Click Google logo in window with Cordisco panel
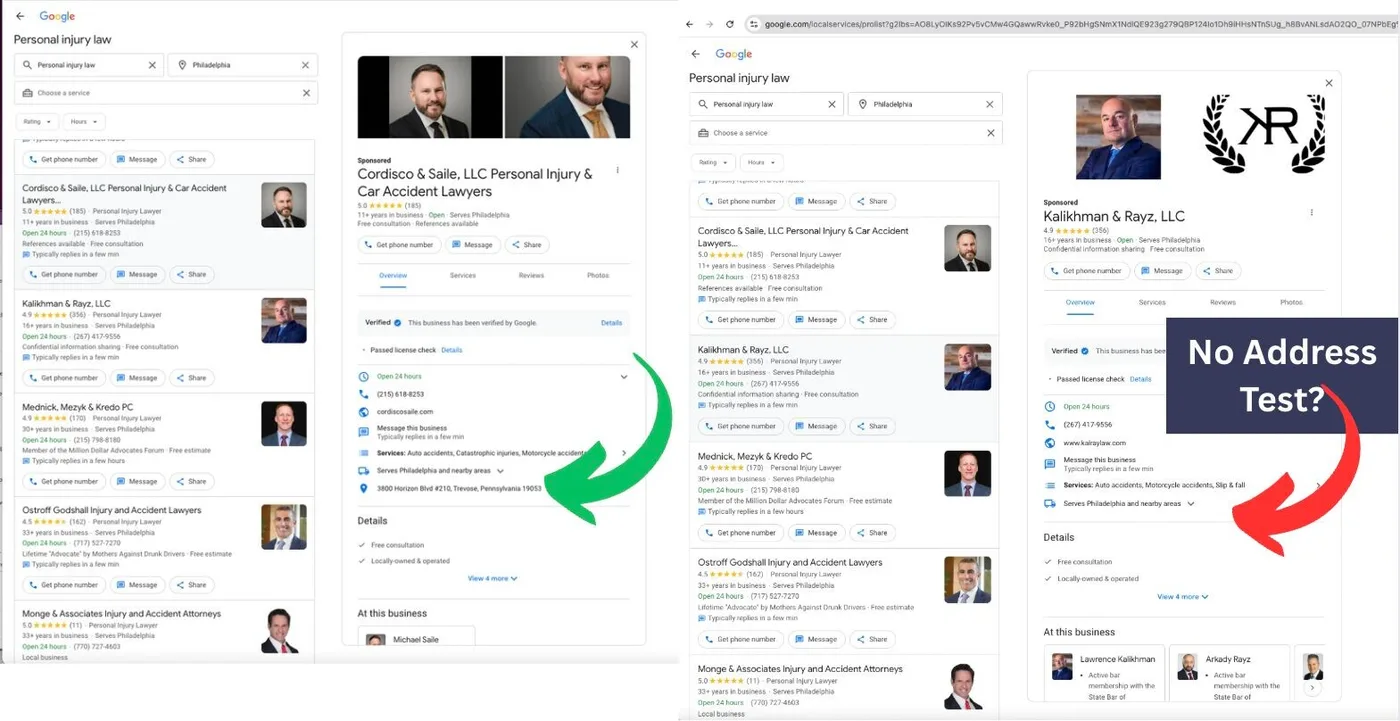 click(x=57, y=16)
